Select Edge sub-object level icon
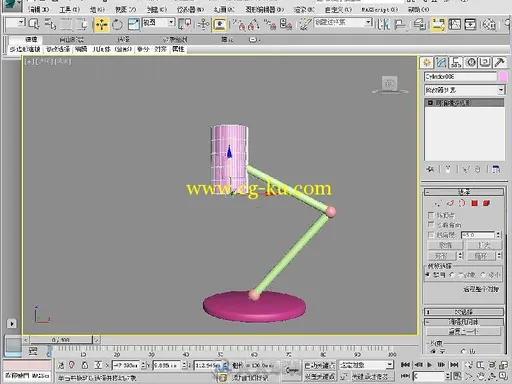The width and height of the screenshot is (512, 384). 450,203
